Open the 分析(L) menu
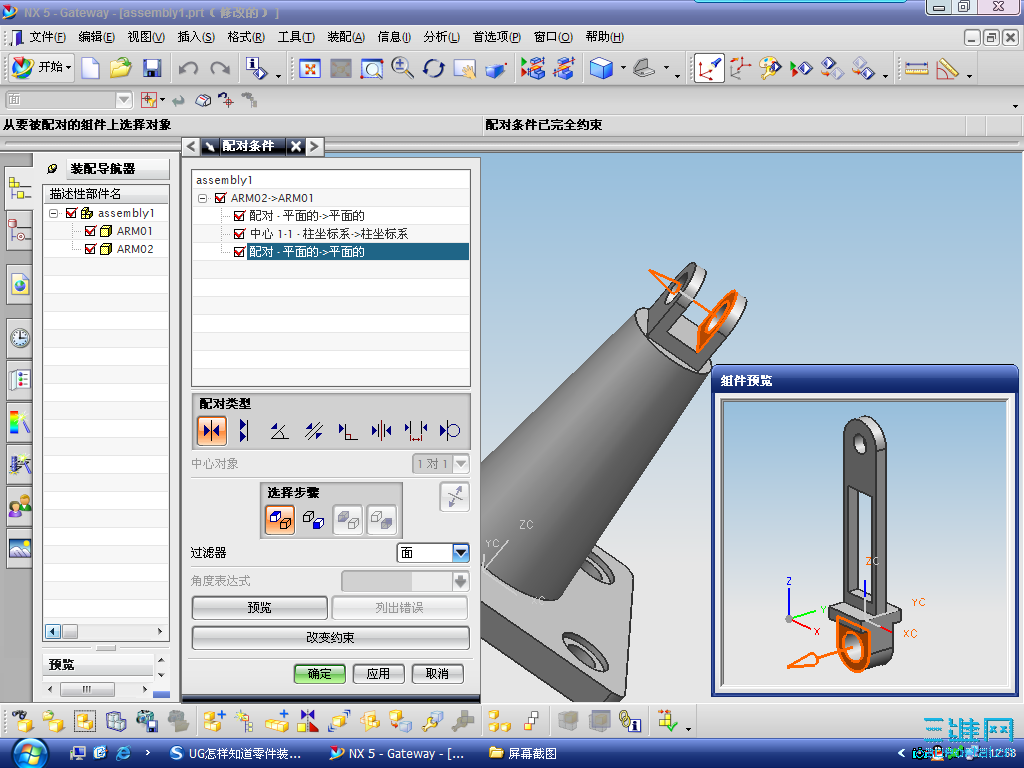This screenshot has width=1024, height=768. pos(441,37)
